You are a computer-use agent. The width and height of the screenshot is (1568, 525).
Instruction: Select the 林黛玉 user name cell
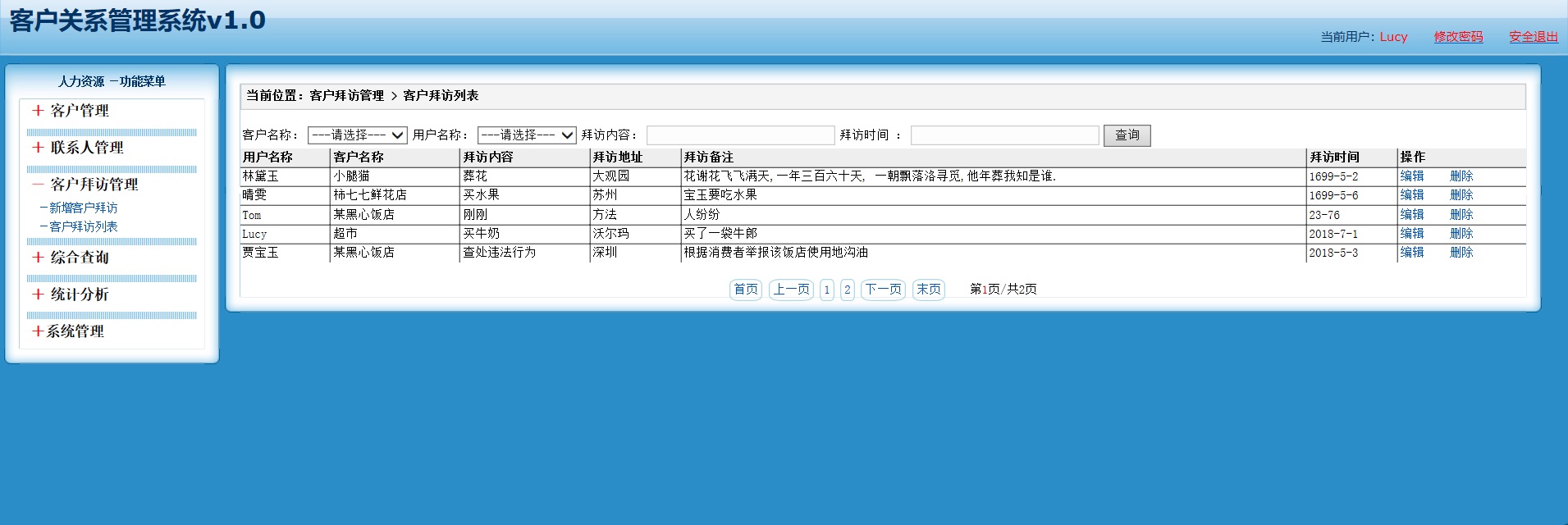point(260,176)
